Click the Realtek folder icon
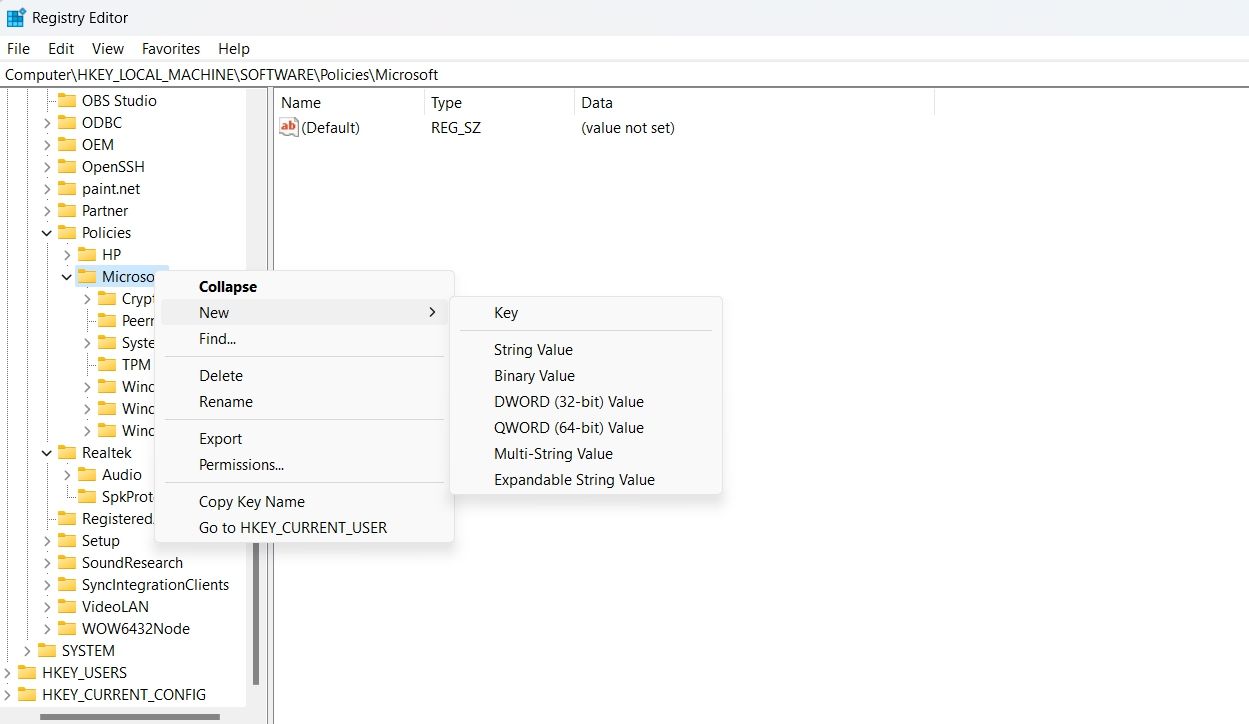This screenshot has width=1249, height=724. [x=67, y=452]
